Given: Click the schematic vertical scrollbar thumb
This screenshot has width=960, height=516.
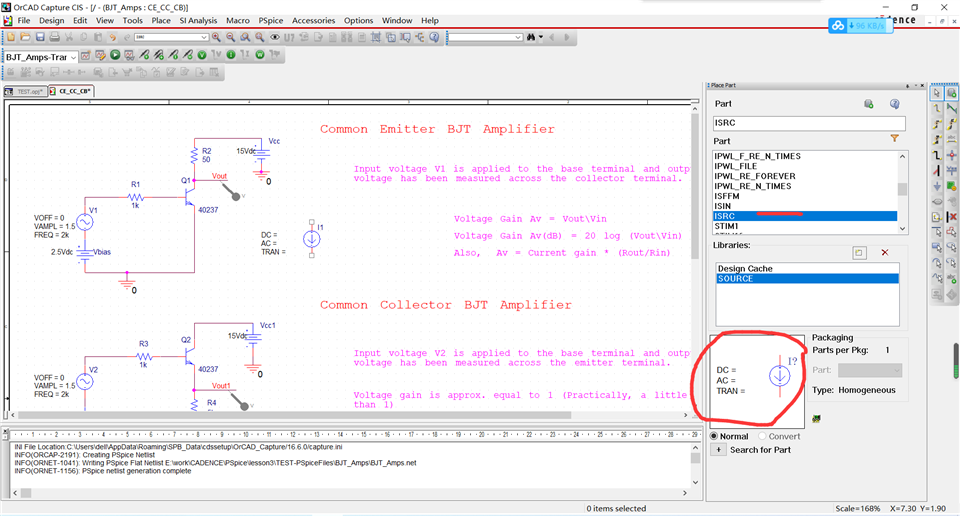Looking at the screenshot, I should [695, 186].
